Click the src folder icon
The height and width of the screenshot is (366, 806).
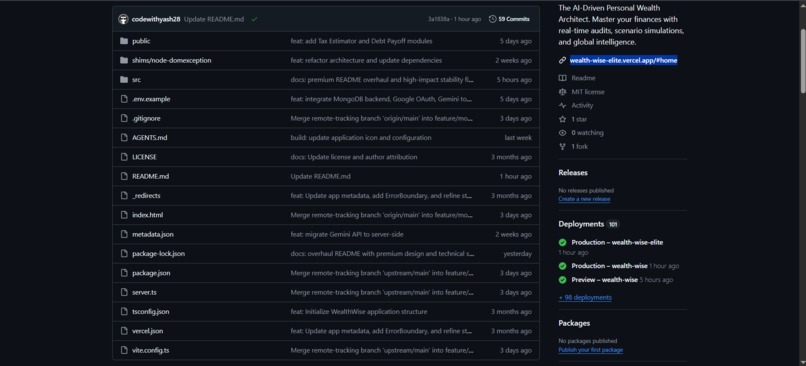pos(123,80)
